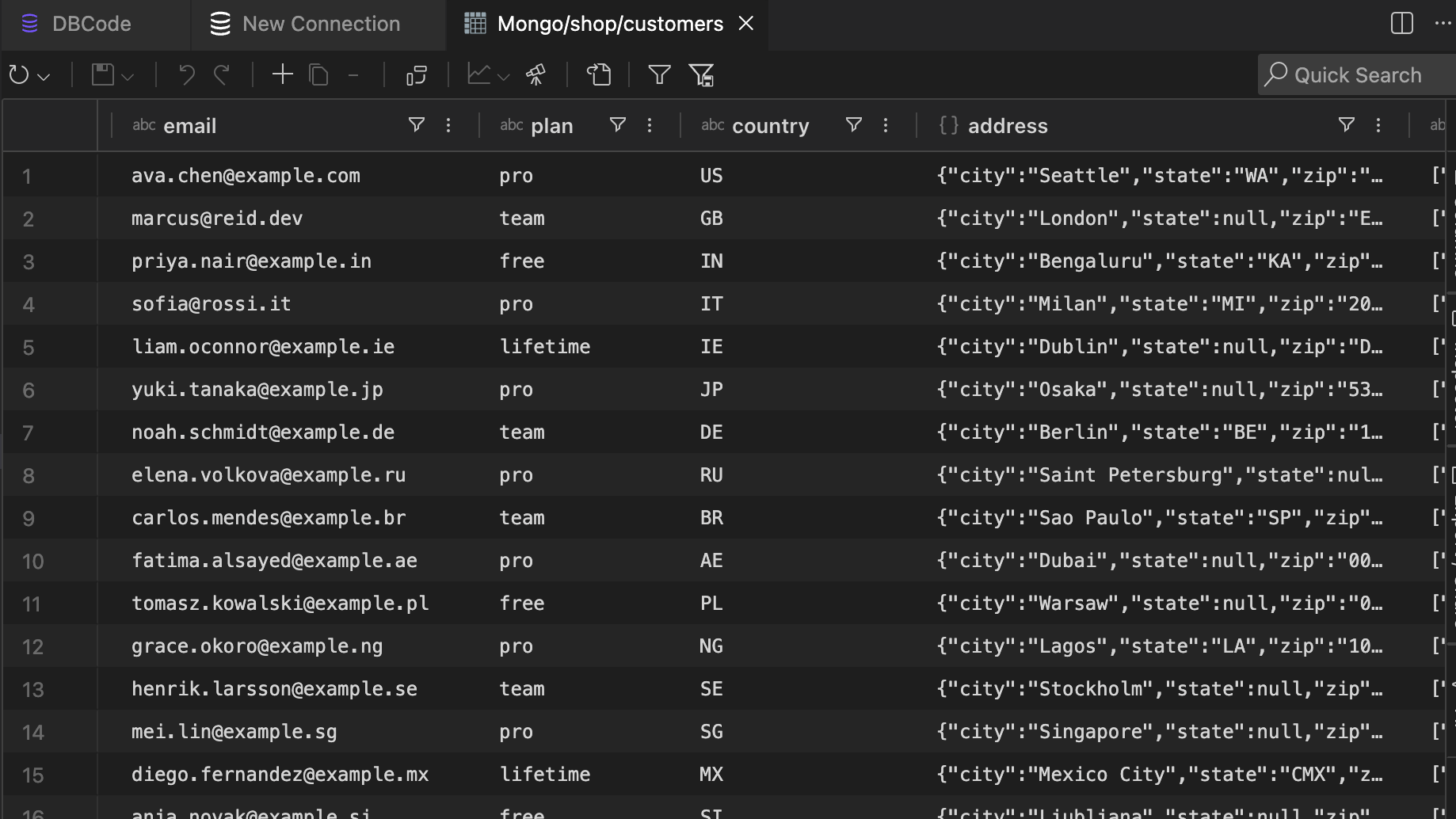The height and width of the screenshot is (819, 1456).
Task: Click the split editor layout icon
Action: tap(1402, 24)
